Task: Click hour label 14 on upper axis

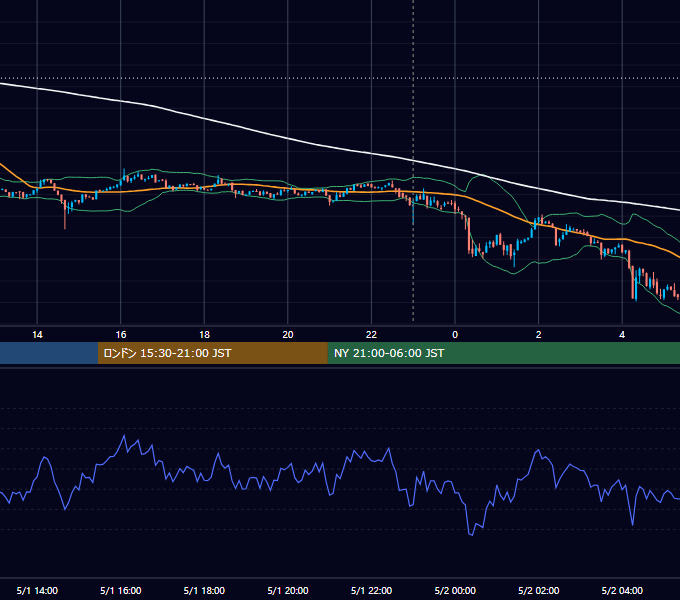Action: pos(37,335)
